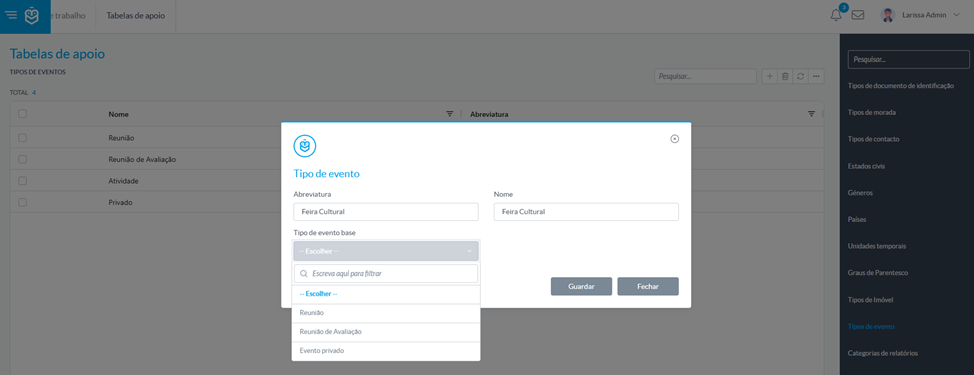974x375 pixels.
Task: Open Graus de Parentesco sidebar item
Action: pyautogui.click(x=878, y=273)
